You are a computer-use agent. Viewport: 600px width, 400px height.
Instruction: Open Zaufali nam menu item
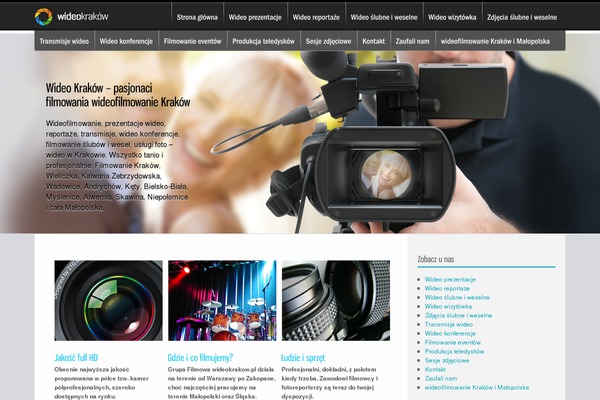click(x=411, y=42)
